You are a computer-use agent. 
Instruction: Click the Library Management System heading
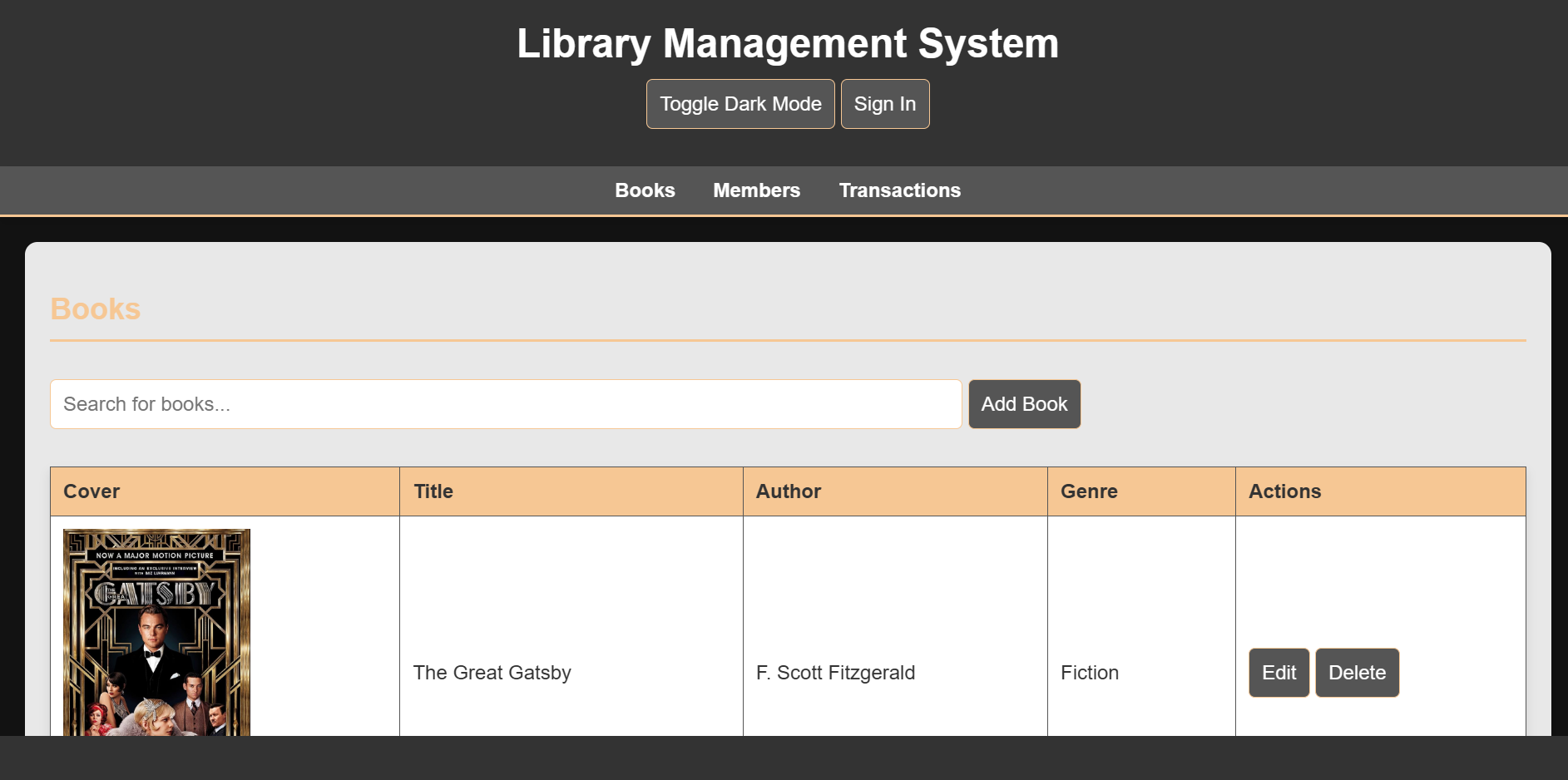787,43
